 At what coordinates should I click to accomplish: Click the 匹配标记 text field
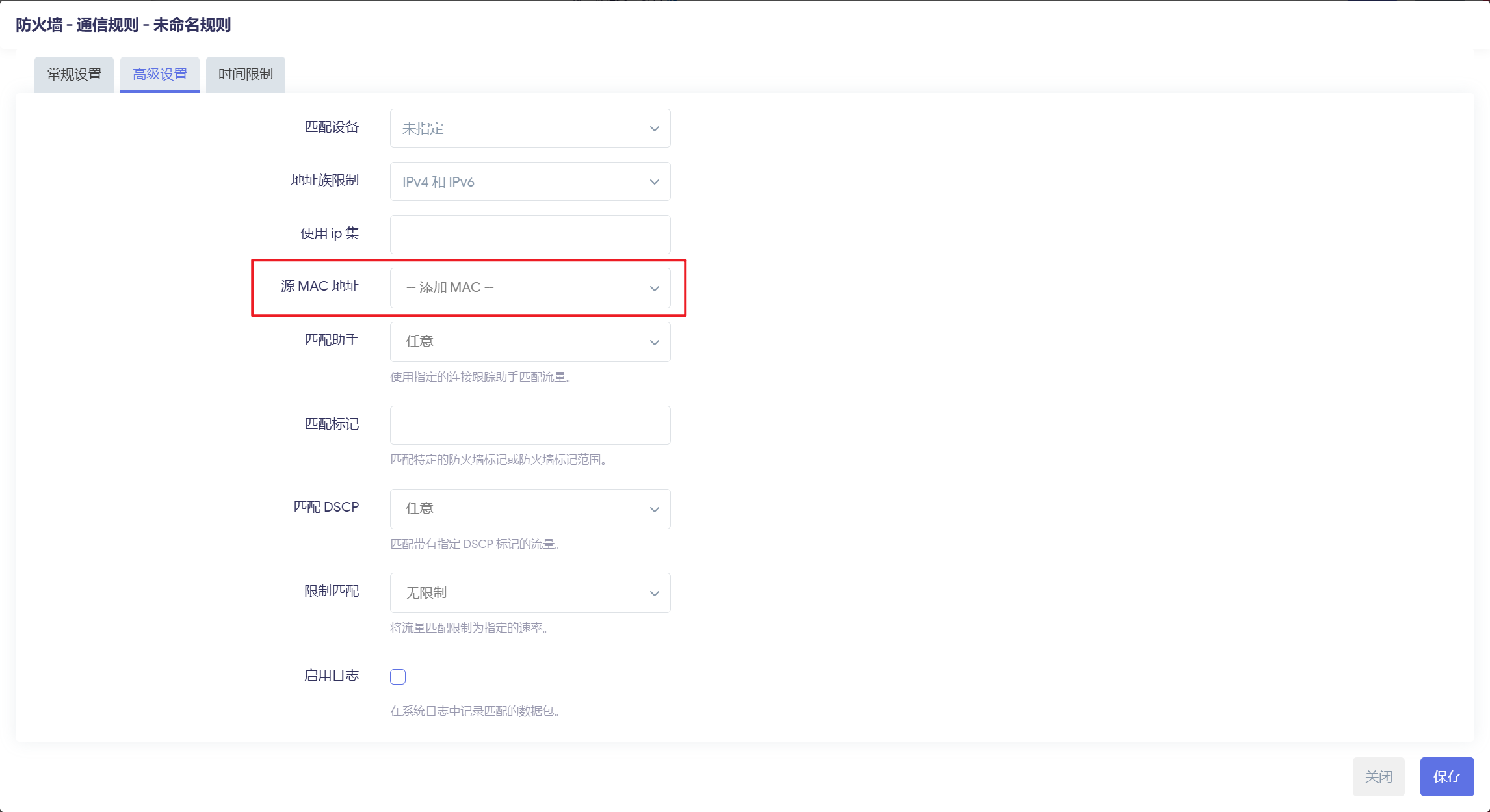pos(530,425)
